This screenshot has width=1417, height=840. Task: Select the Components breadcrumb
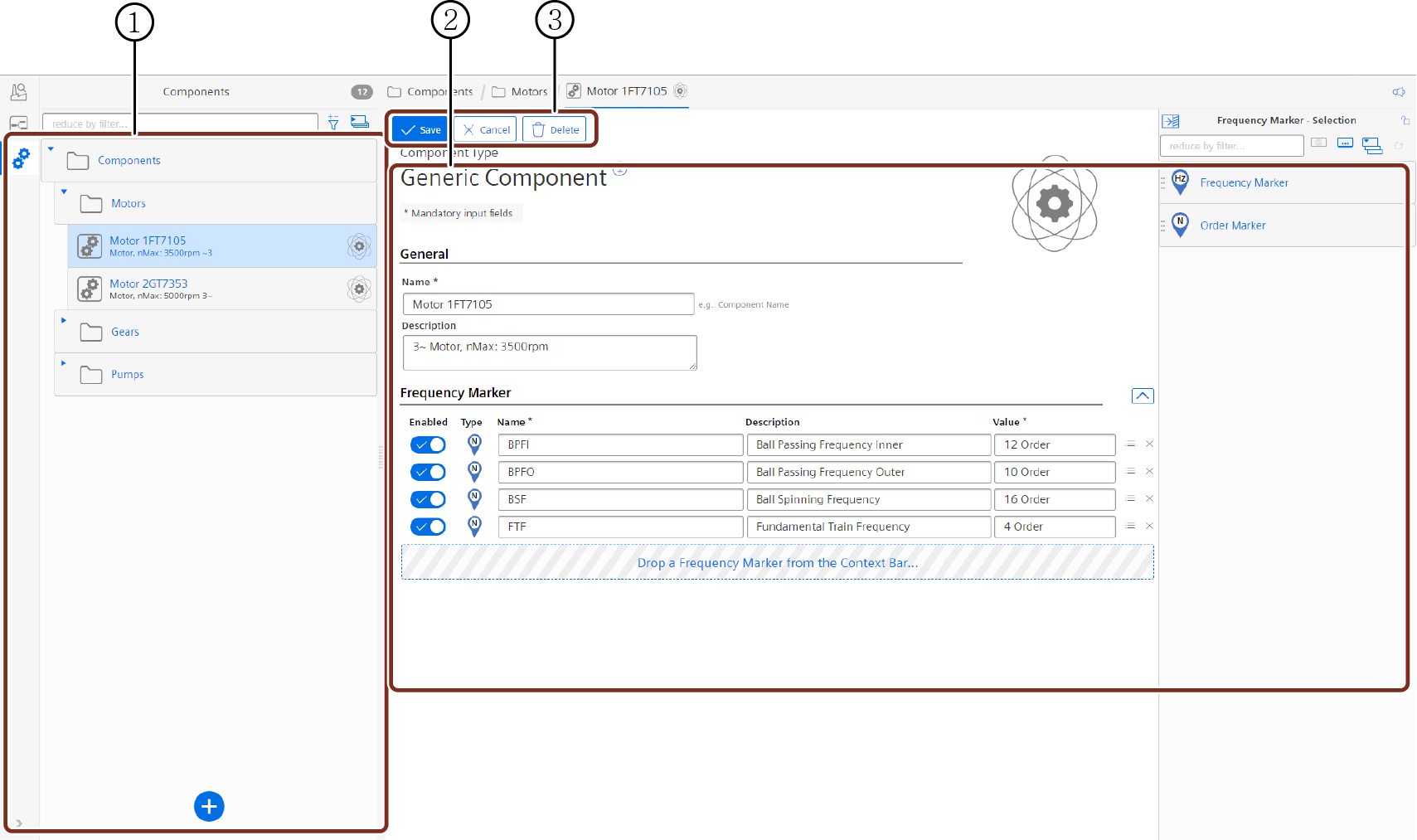click(430, 92)
